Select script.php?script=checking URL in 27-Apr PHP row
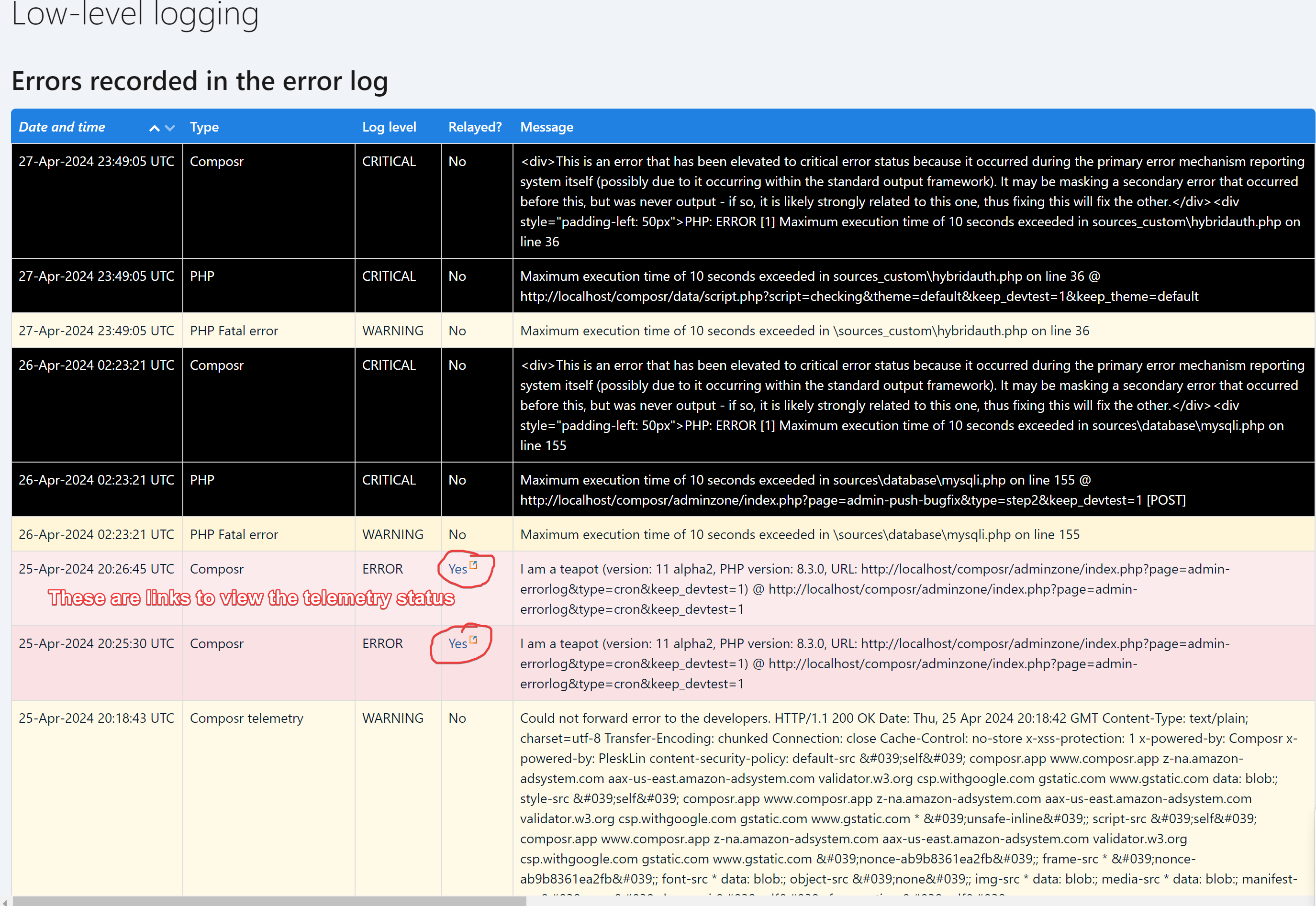The height and width of the screenshot is (906, 1316). (x=859, y=297)
